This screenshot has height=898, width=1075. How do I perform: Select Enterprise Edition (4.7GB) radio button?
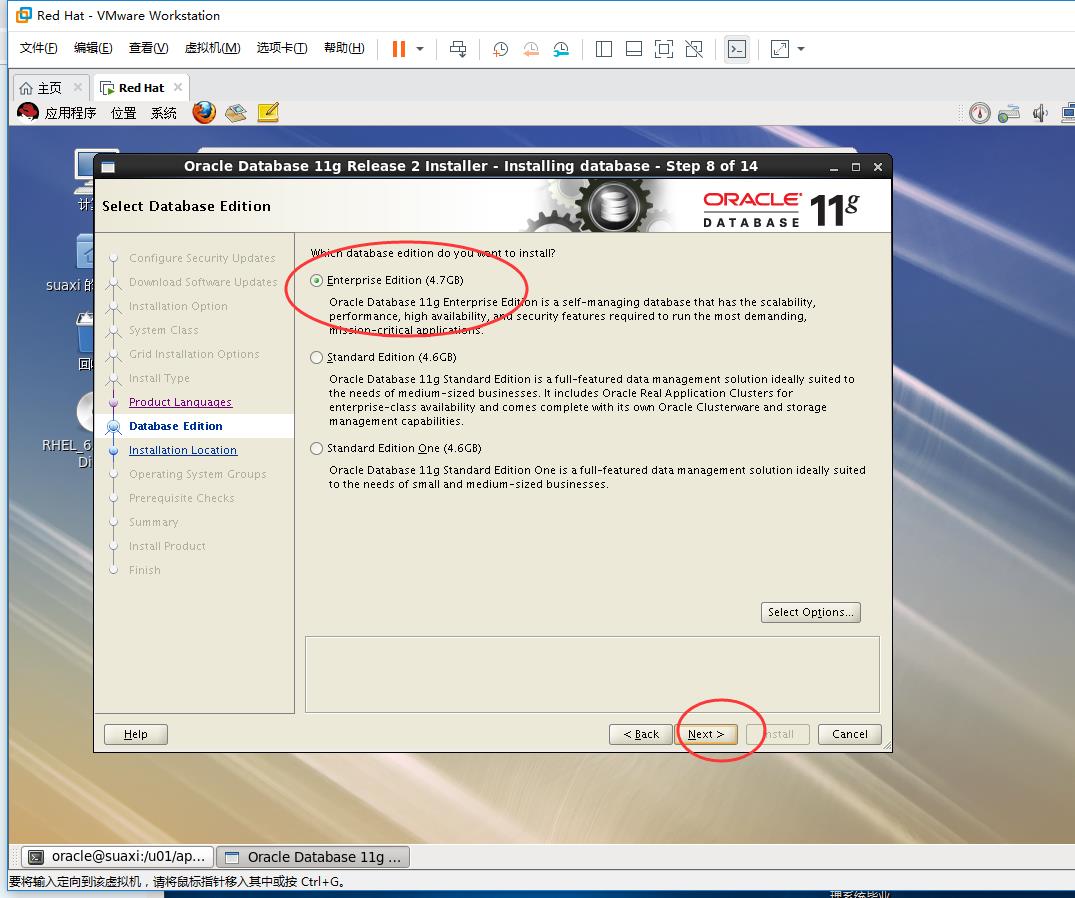pyautogui.click(x=316, y=280)
